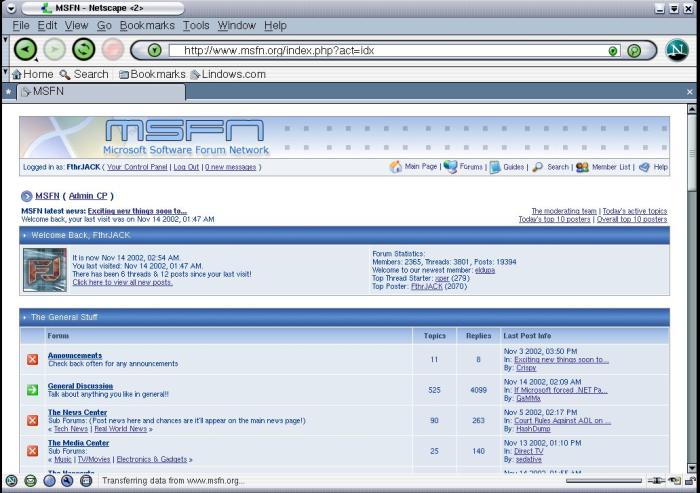This screenshot has width=700, height=493.
Task: Collapse the personal toolbar grippy
Action: click(5, 74)
